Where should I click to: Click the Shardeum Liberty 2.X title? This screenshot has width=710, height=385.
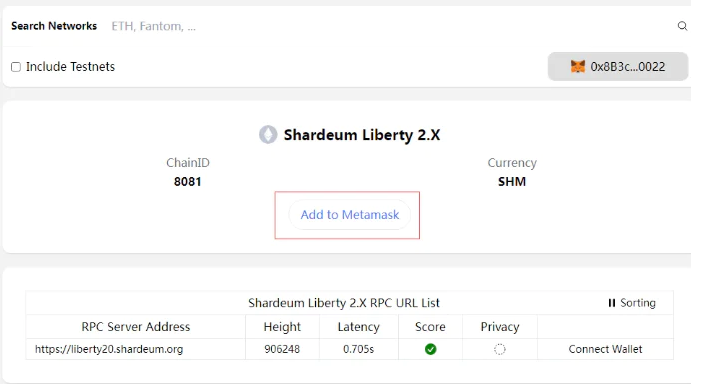[362, 135]
